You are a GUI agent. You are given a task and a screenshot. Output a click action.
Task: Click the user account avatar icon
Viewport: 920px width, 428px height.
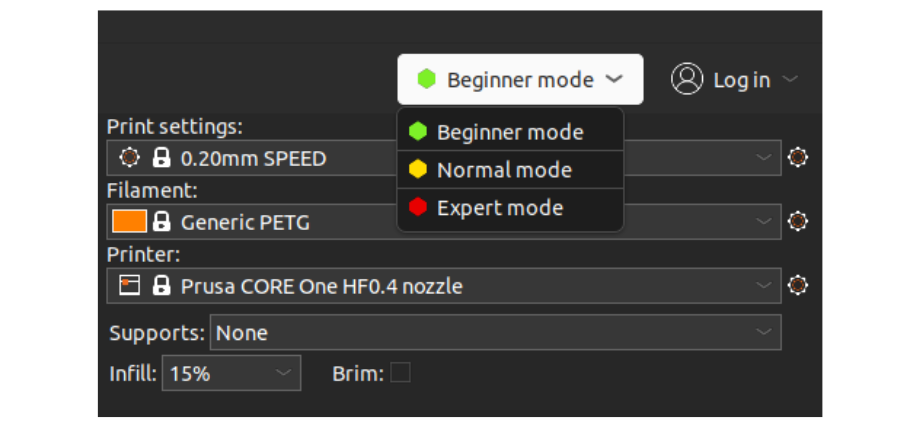pos(687,79)
